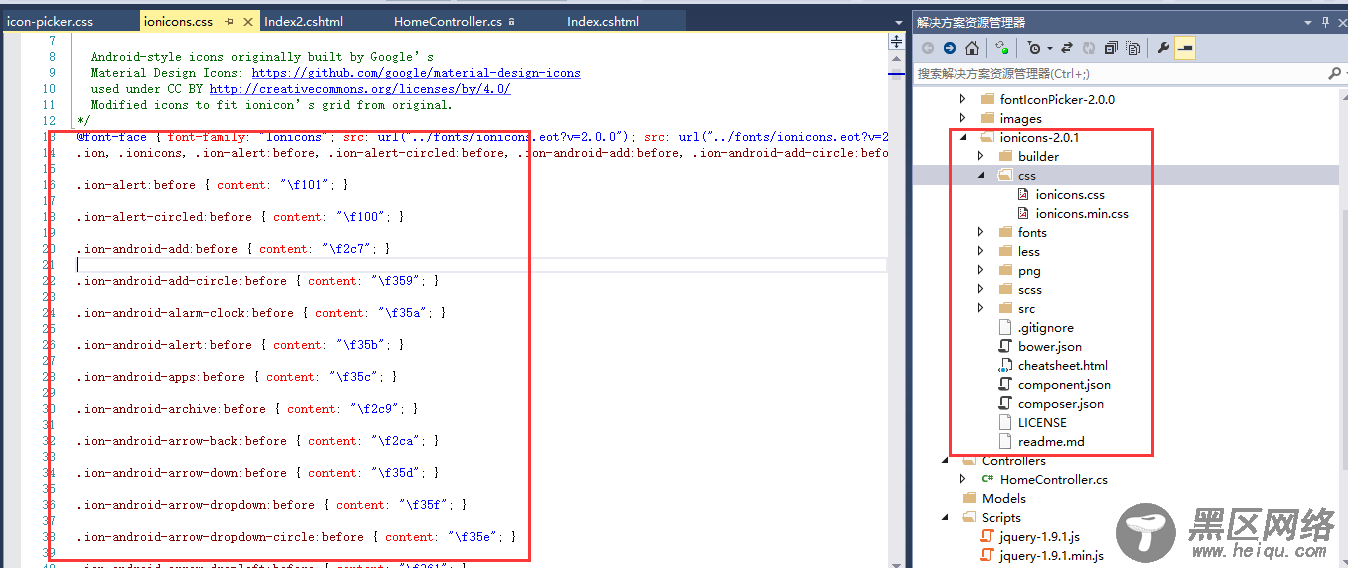Click the fonts folder icon
Image resolution: width=1348 pixels, height=568 pixels.
click(1005, 232)
